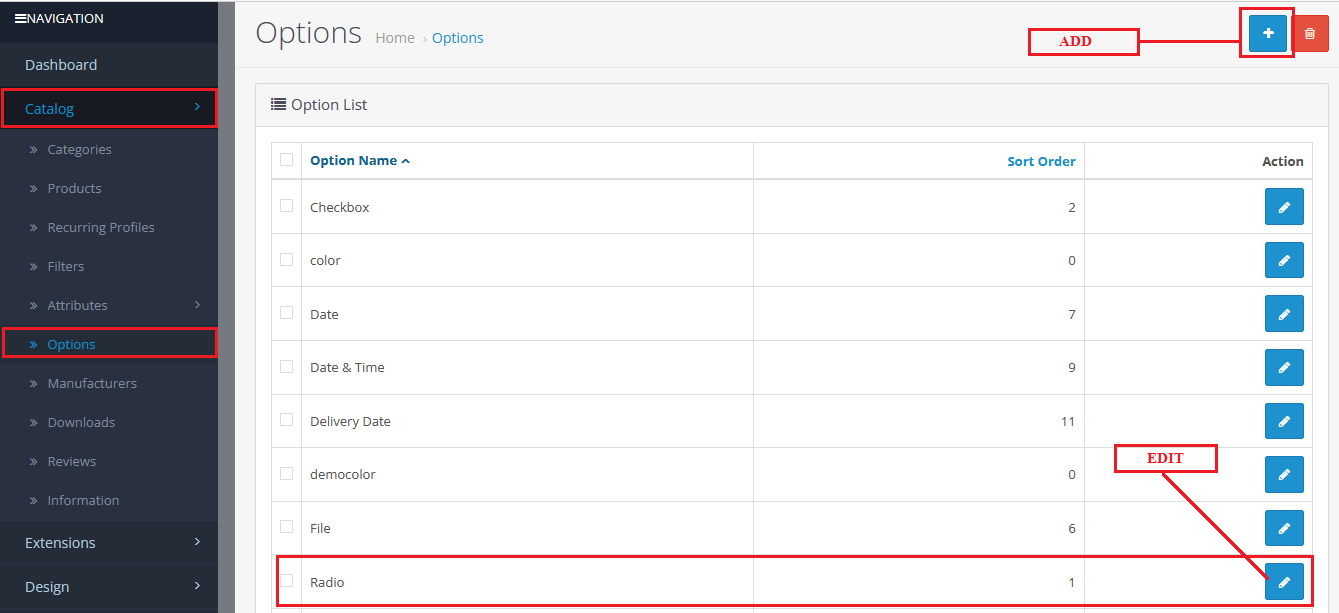This screenshot has height=613, width=1339.
Task: Click the Radio option name text
Action: coord(327,582)
